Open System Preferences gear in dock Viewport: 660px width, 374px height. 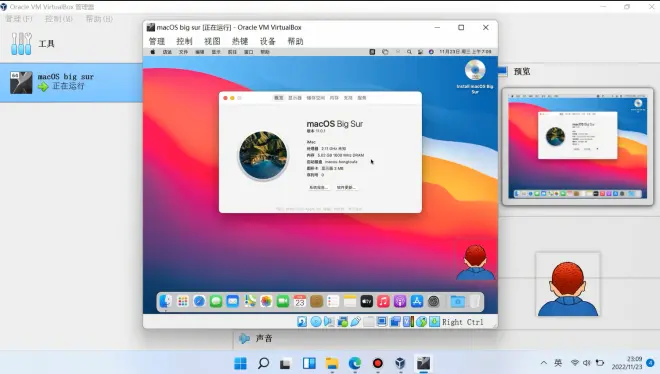tap(434, 301)
